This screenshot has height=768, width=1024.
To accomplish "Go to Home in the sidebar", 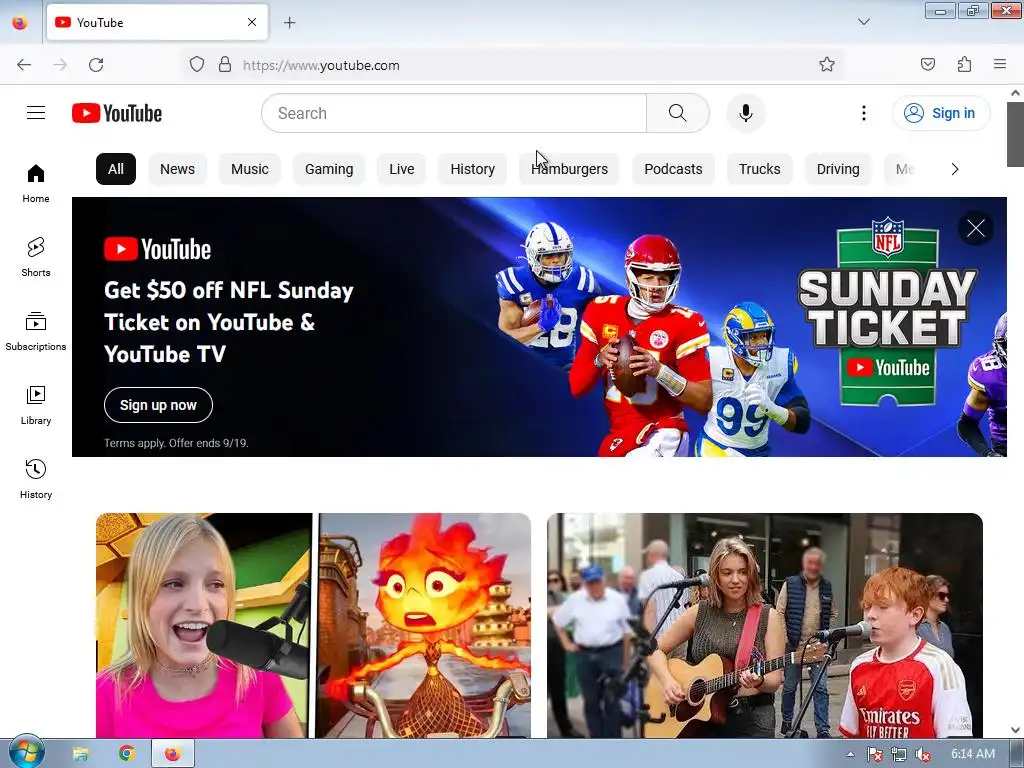I will click(x=36, y=184).
